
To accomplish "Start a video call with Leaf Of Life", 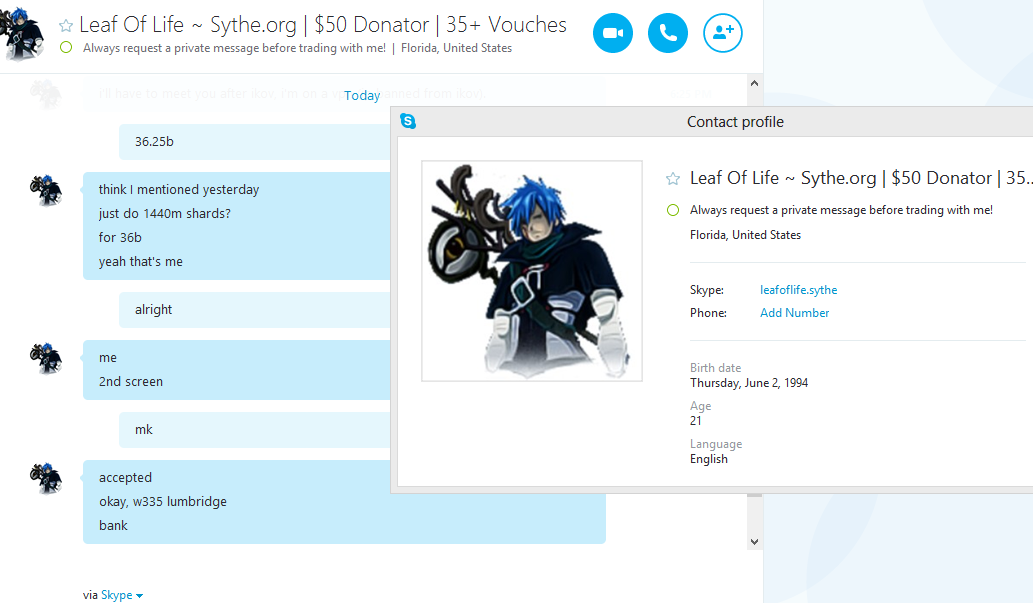I will click(x=613, y=33).
